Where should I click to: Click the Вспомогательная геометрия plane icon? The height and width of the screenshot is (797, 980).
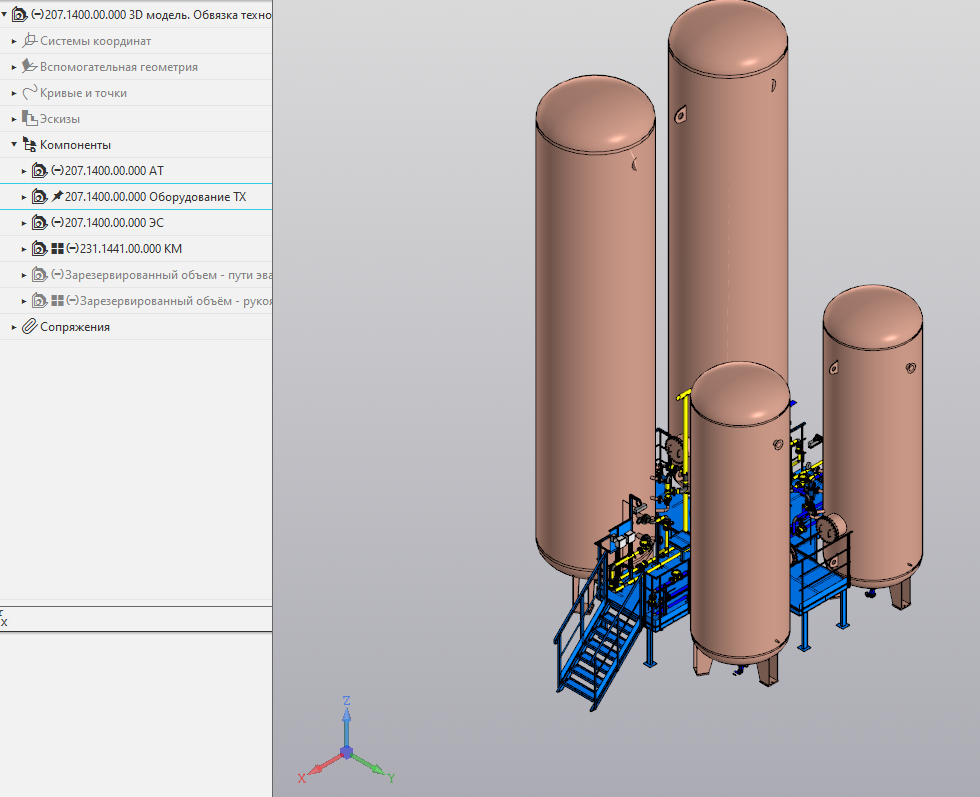pyautogui.click(x=30, y=67)
